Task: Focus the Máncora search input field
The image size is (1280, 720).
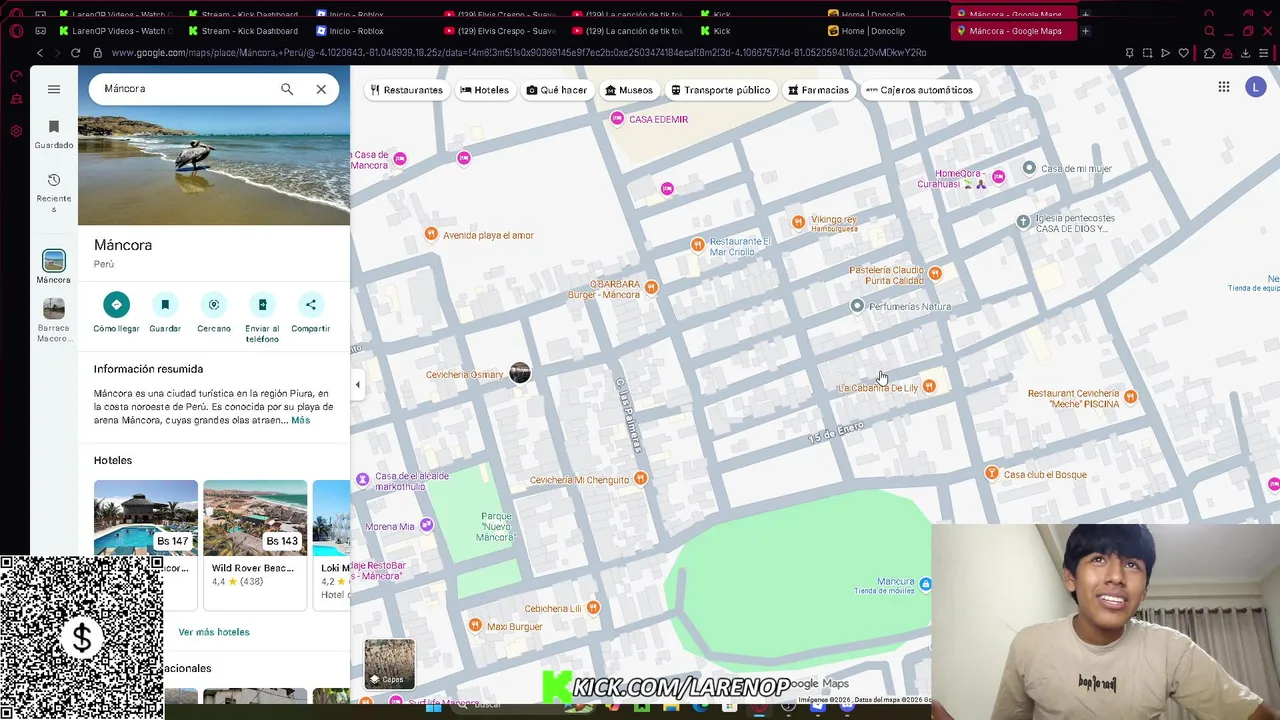Action: [185, 89]
